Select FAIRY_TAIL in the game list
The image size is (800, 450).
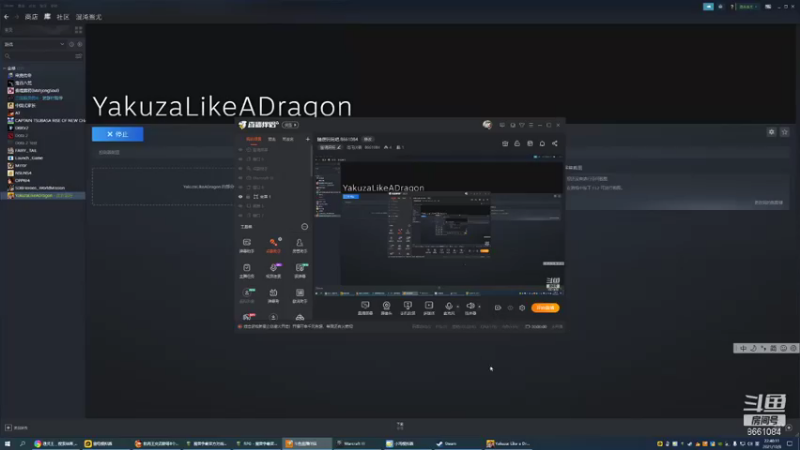[x=26, y=151]
